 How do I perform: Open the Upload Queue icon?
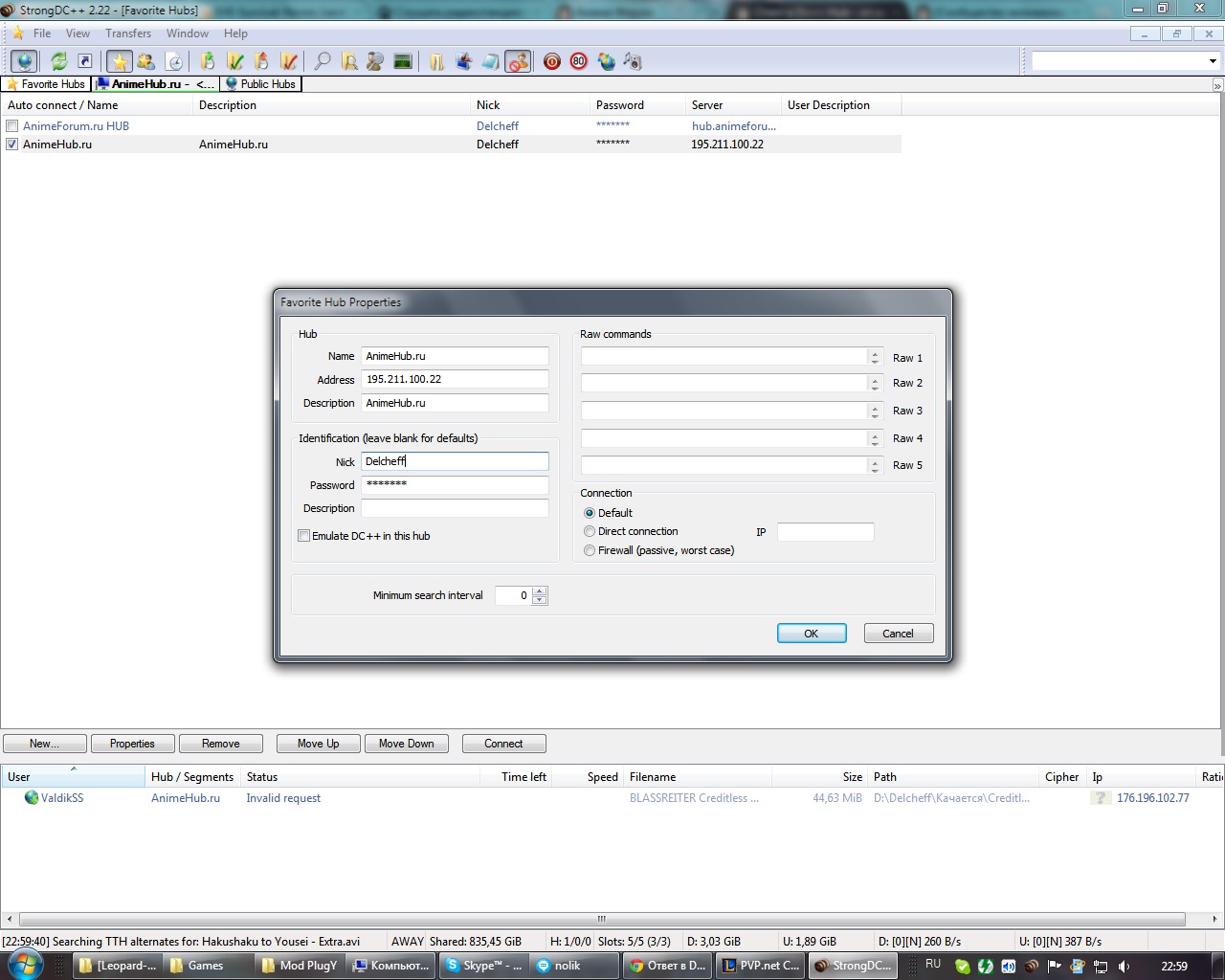point(261,61)
